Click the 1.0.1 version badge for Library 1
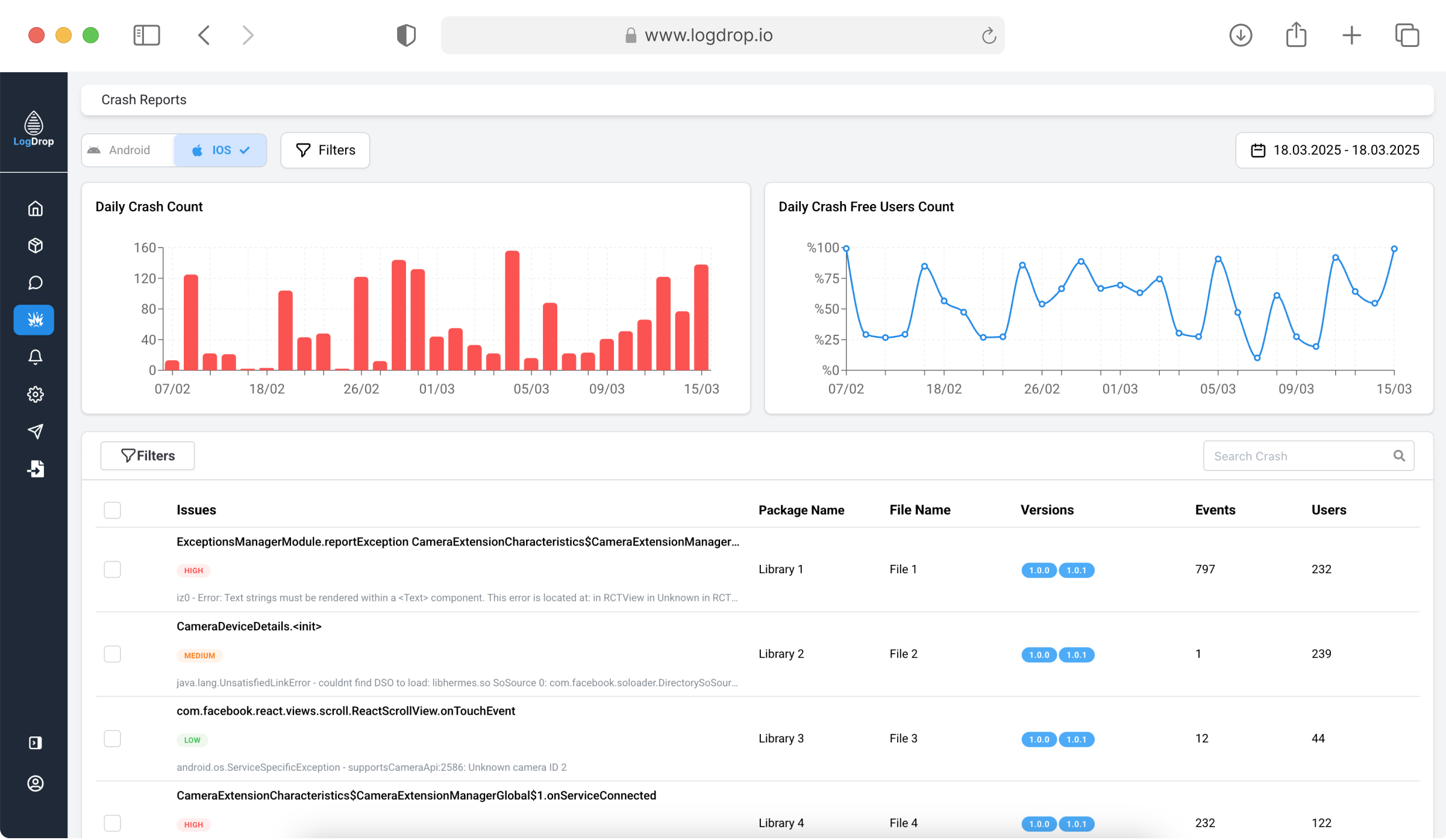1446x840 pixels. [x=1076, y=570]
